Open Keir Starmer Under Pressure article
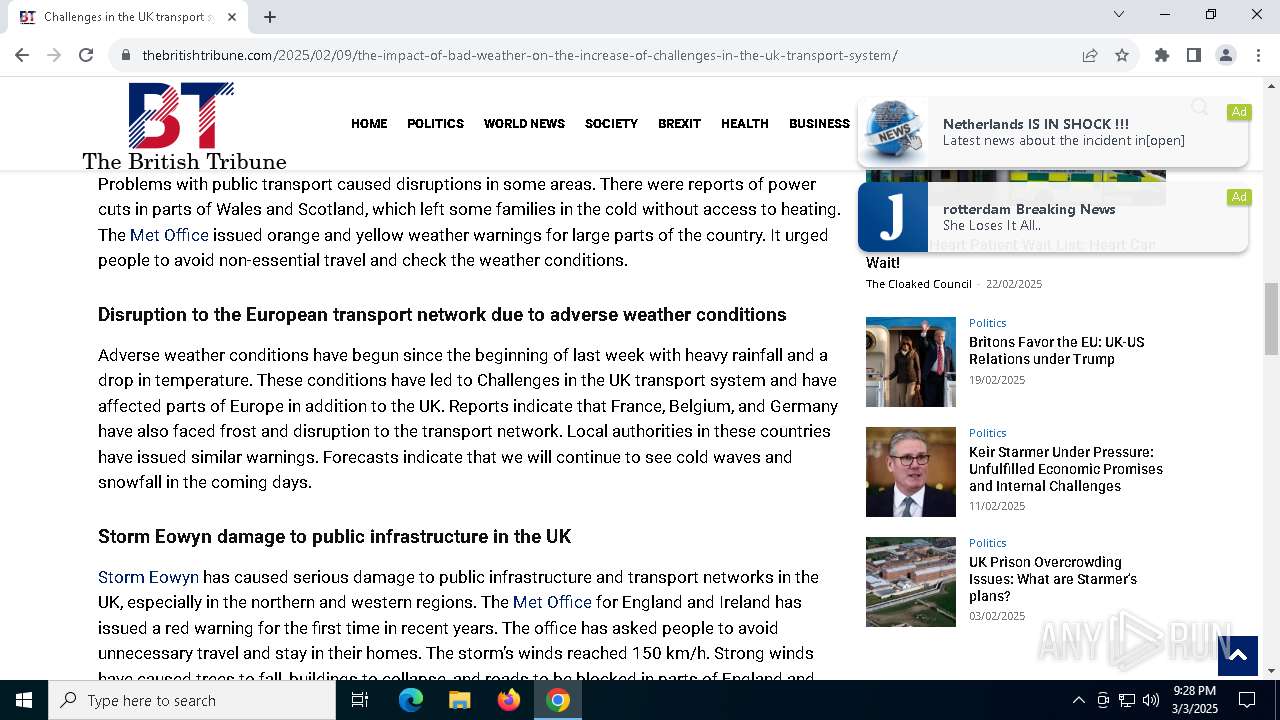1280x720 pixels. 1065,469
